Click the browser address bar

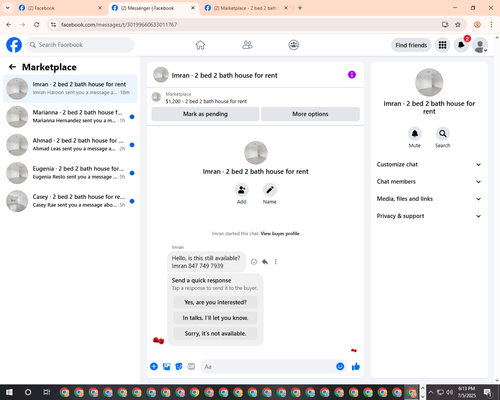[x=247, y=25]
